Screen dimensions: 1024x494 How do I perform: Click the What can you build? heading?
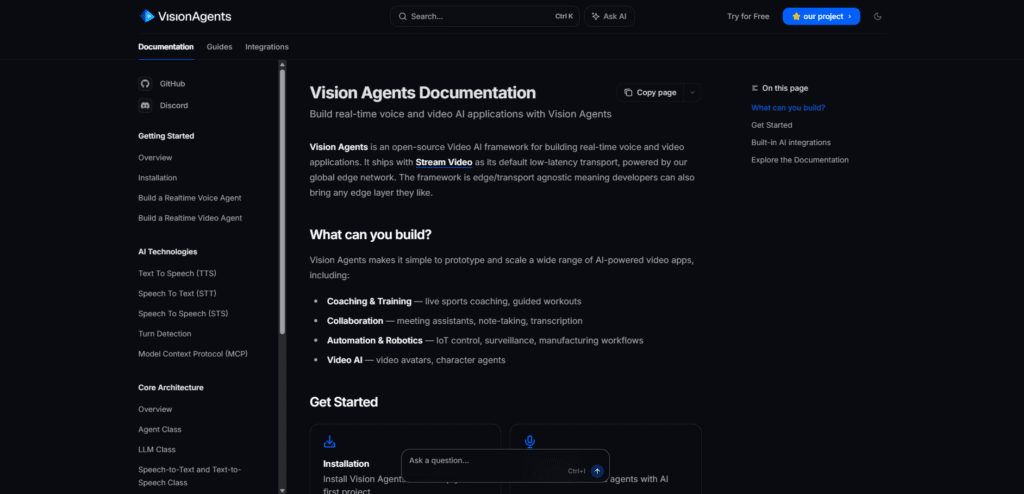pyautogui.click(x=370, y=235)
